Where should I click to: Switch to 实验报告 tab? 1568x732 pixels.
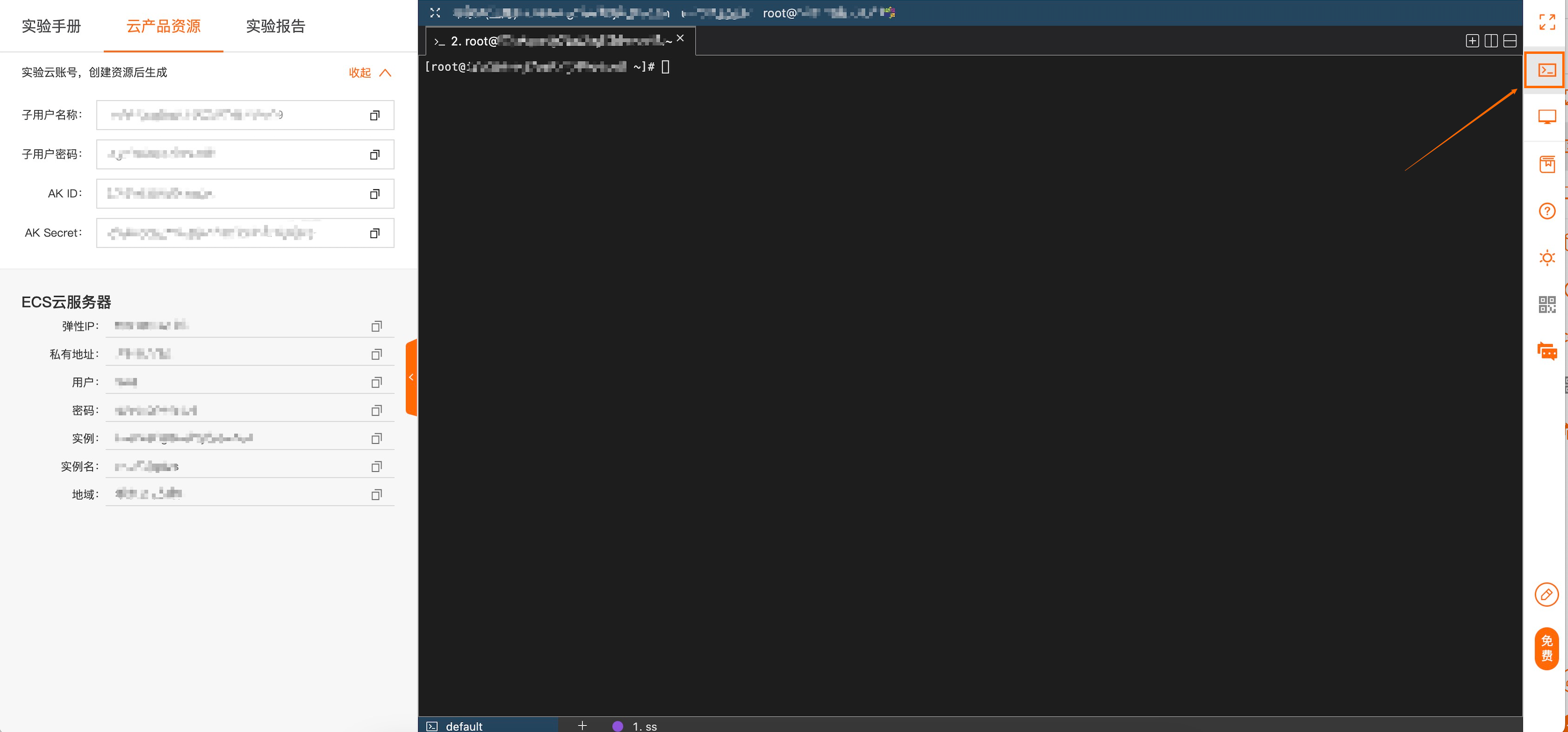(x=275, y=26)
